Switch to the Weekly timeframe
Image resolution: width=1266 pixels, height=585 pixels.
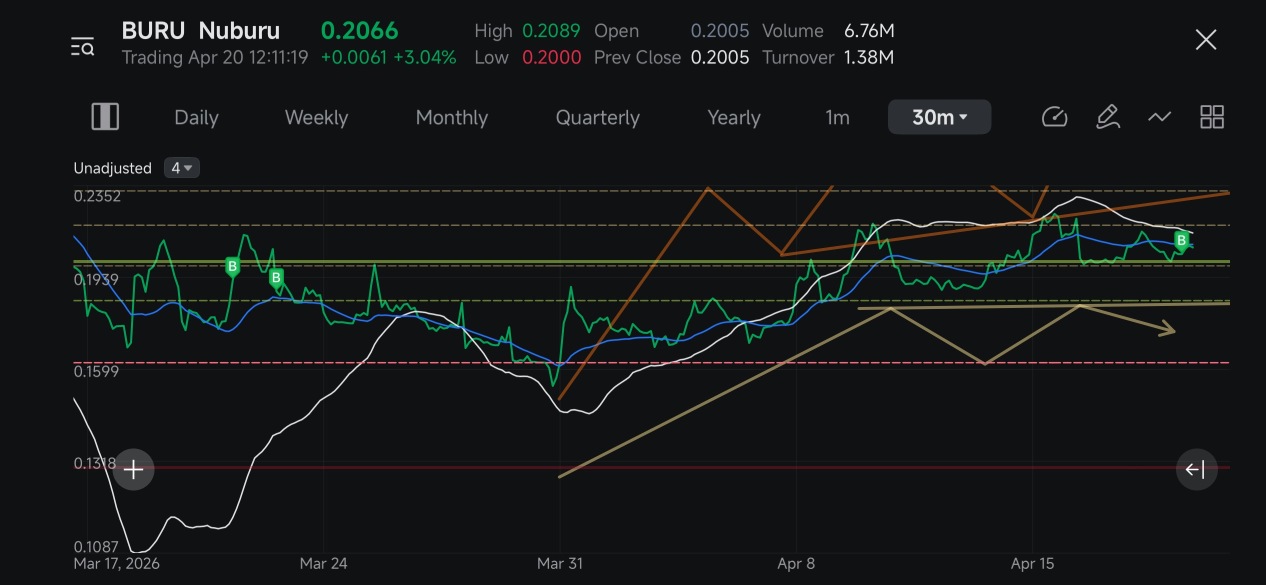[316, 117]
